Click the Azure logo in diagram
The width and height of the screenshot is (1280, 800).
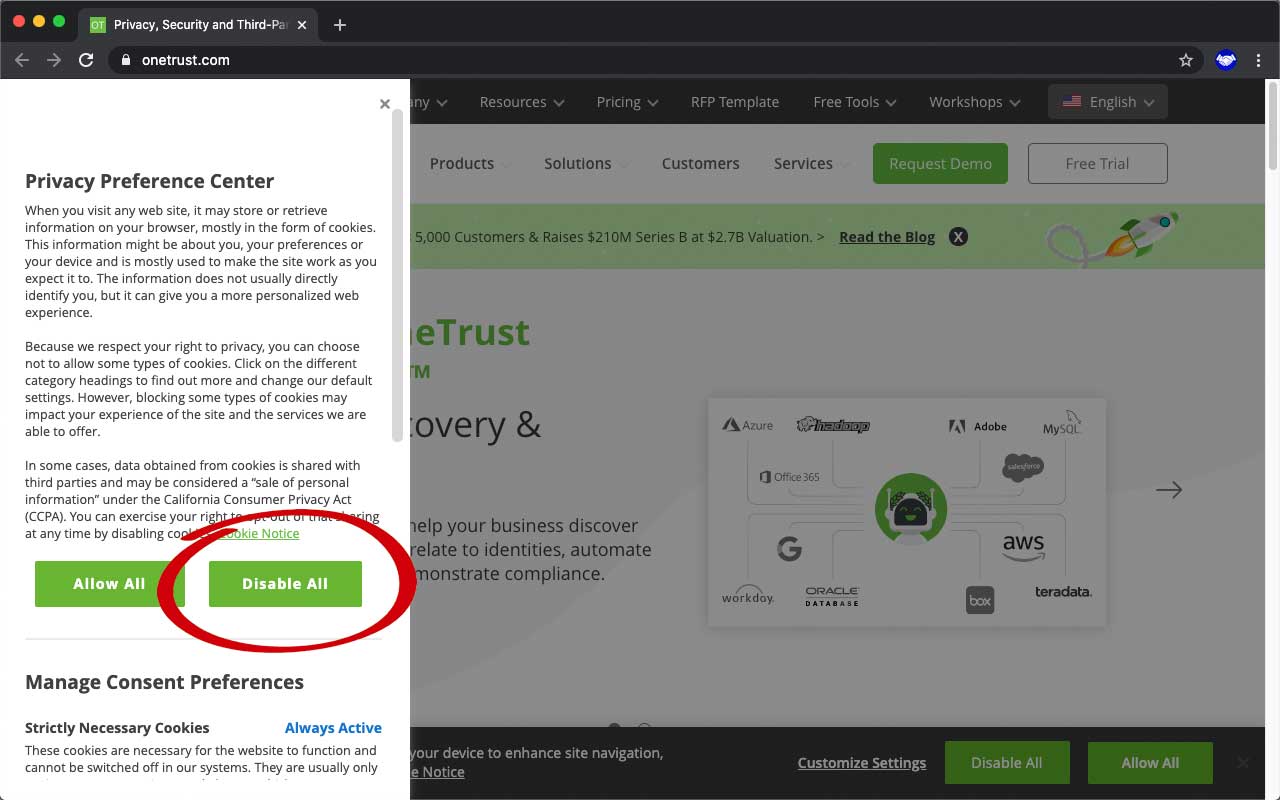tap(748, 425)
